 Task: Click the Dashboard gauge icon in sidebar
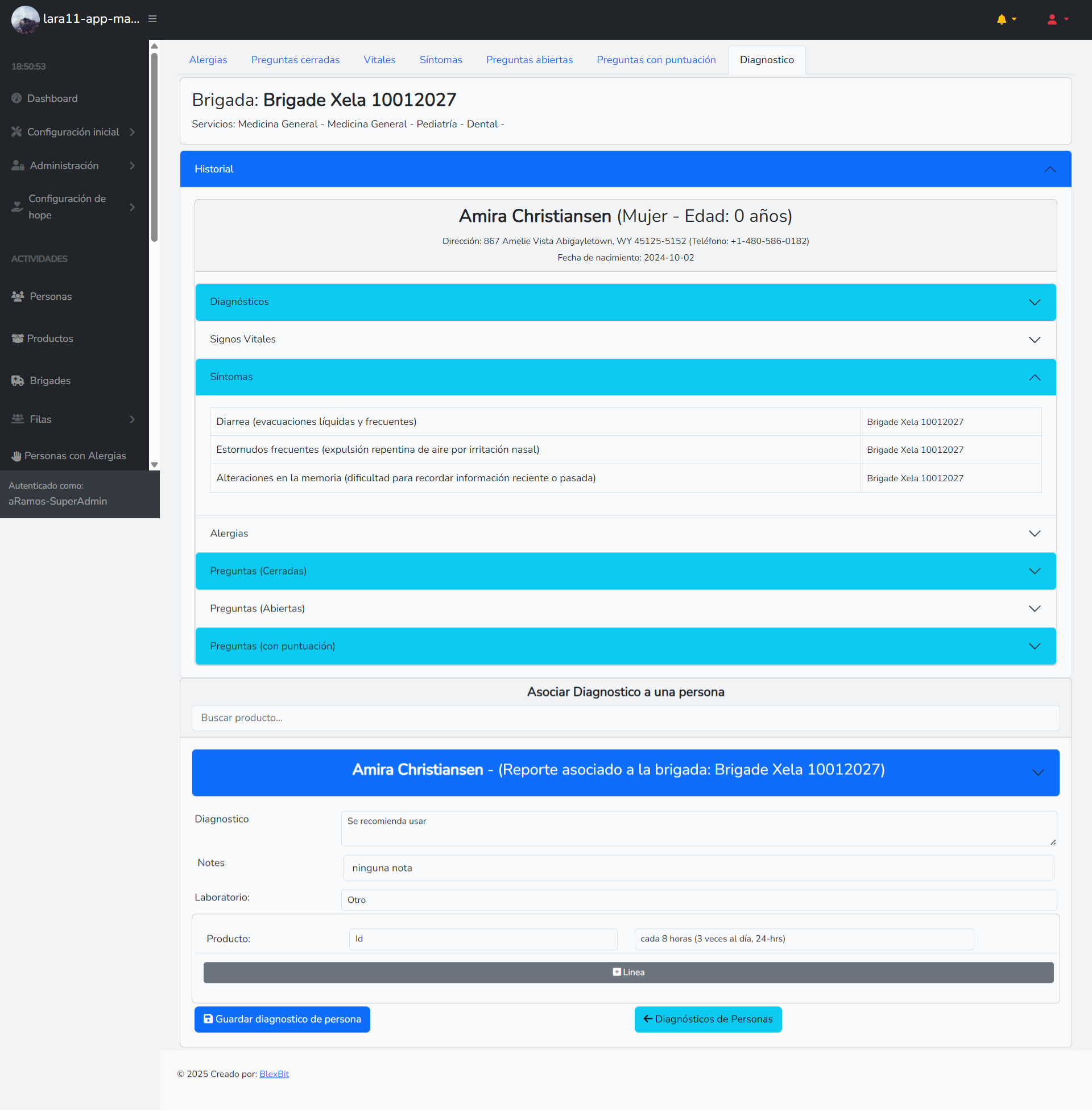tap(16, 98)
